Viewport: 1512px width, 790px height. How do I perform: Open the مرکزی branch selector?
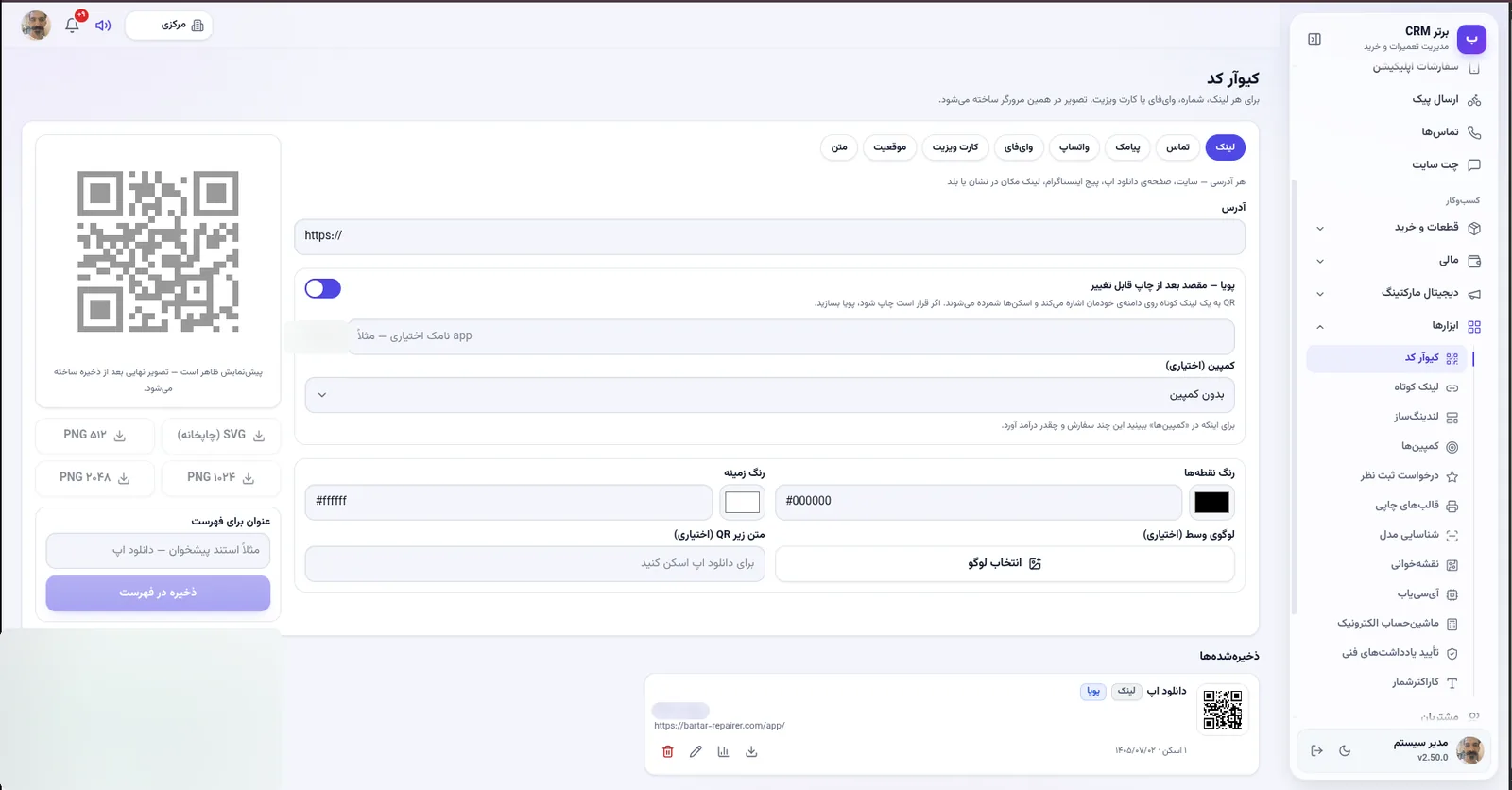[x=169, y=26]
